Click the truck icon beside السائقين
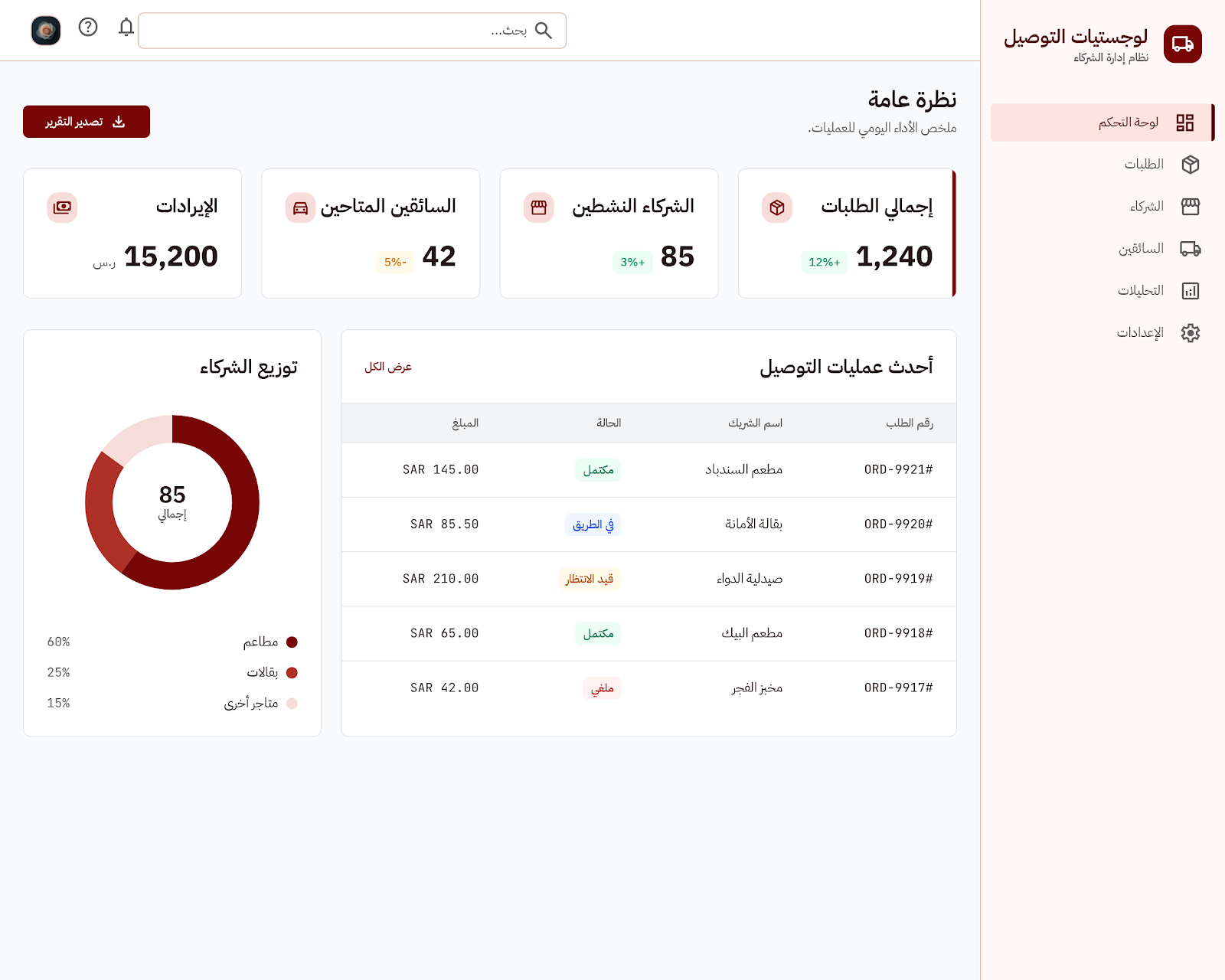Viewport: 1225px width, 980px height. pyautogui.click(x=1190, y=249)
